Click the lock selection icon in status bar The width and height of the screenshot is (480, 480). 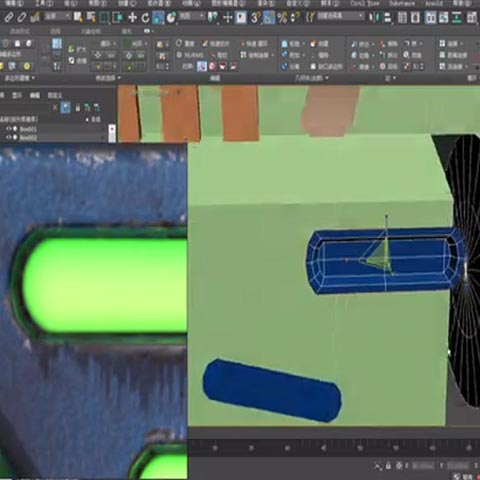388,466
